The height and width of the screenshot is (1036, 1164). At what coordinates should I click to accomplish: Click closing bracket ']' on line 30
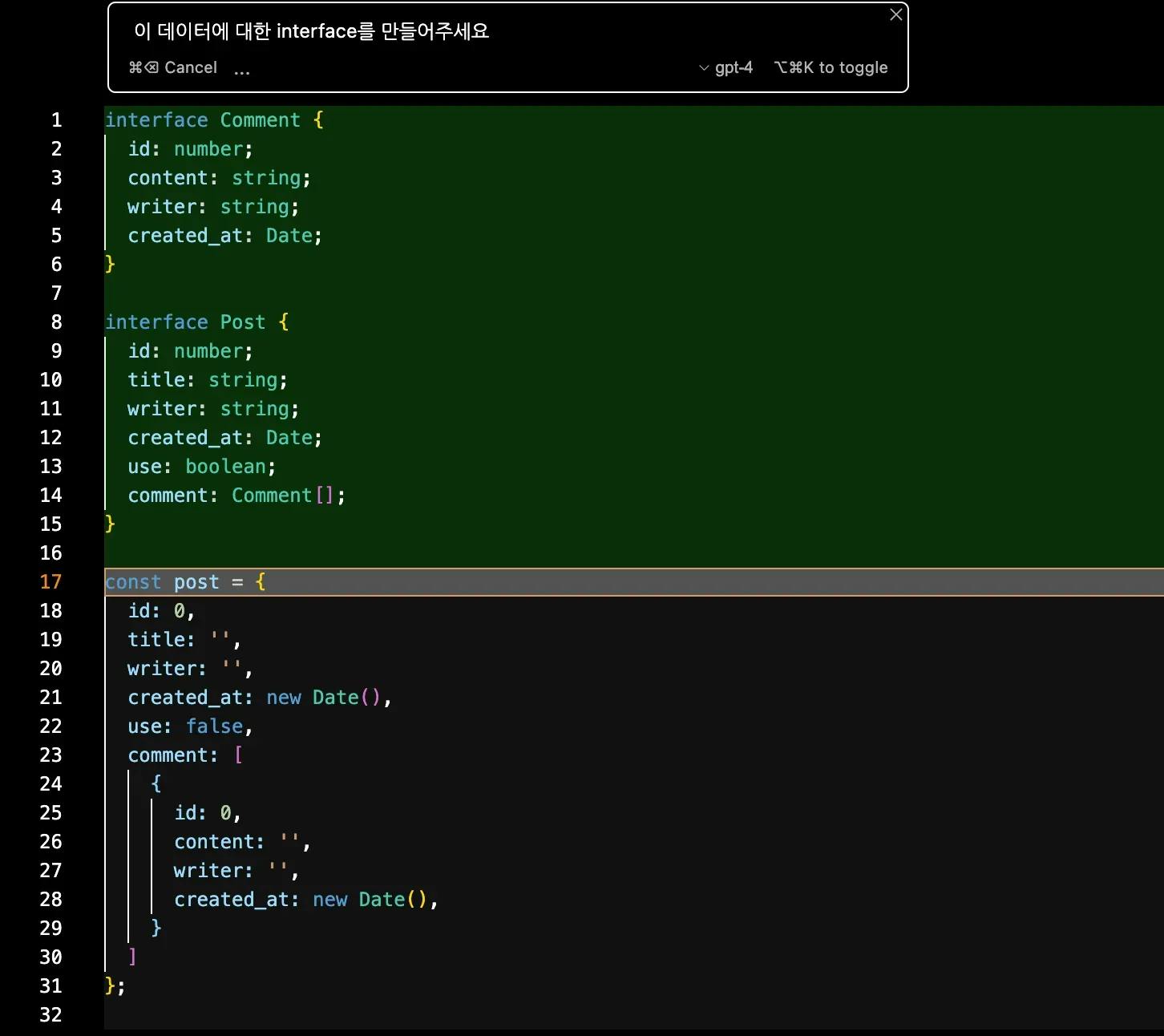point(133,957)
